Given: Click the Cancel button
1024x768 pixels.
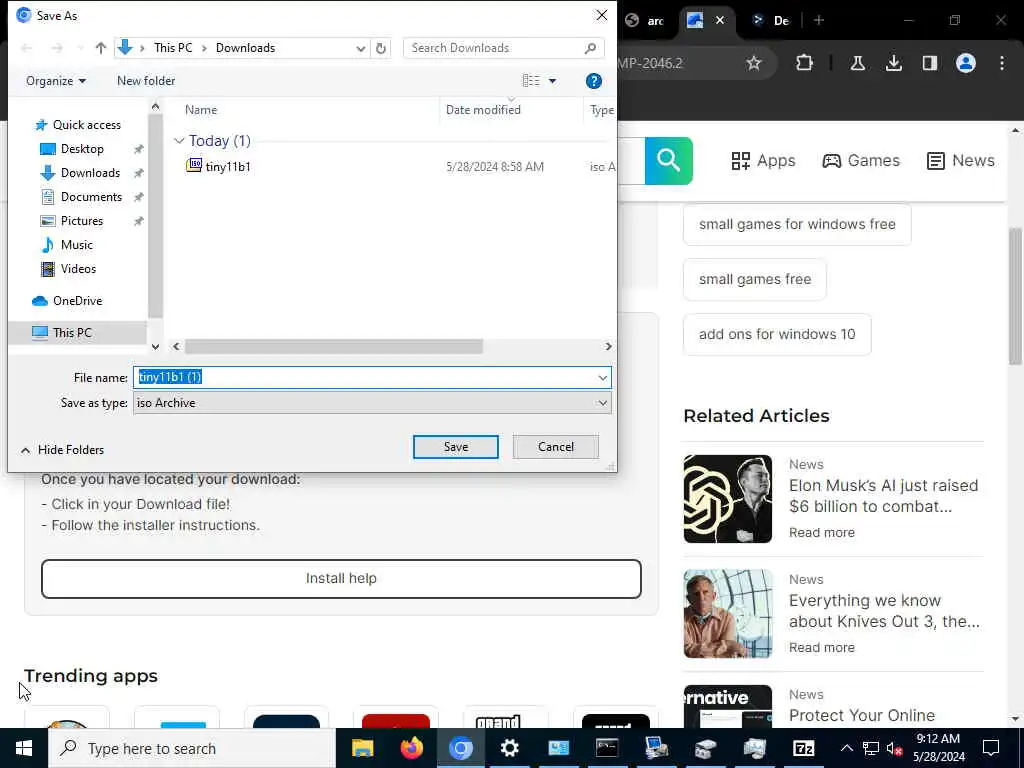Looking at the screenshot, I should coord(556,447).
